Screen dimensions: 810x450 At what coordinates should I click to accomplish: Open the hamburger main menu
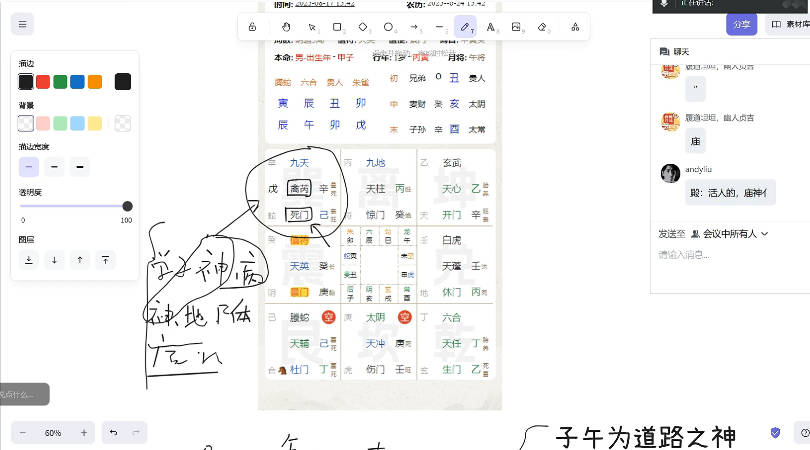22,24
